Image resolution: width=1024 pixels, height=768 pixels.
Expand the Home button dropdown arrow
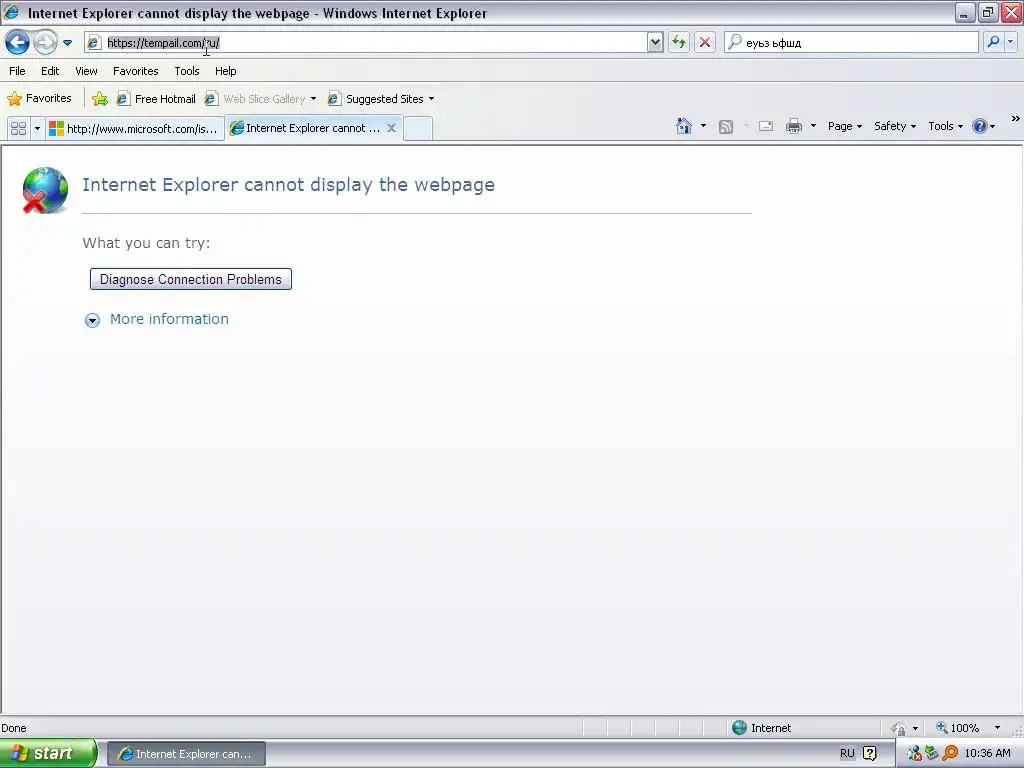703,126
